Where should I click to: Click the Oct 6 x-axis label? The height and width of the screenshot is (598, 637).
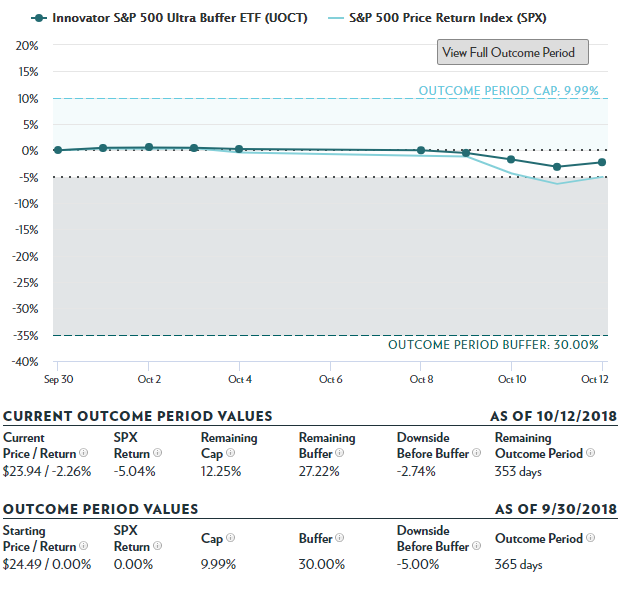(331, 379)
